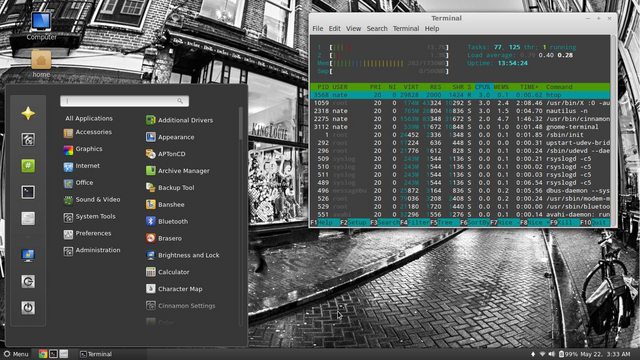The height and width of the screenshot is (360, 640).
Task: Launch the Appearance application
Action: pos(170,137)
